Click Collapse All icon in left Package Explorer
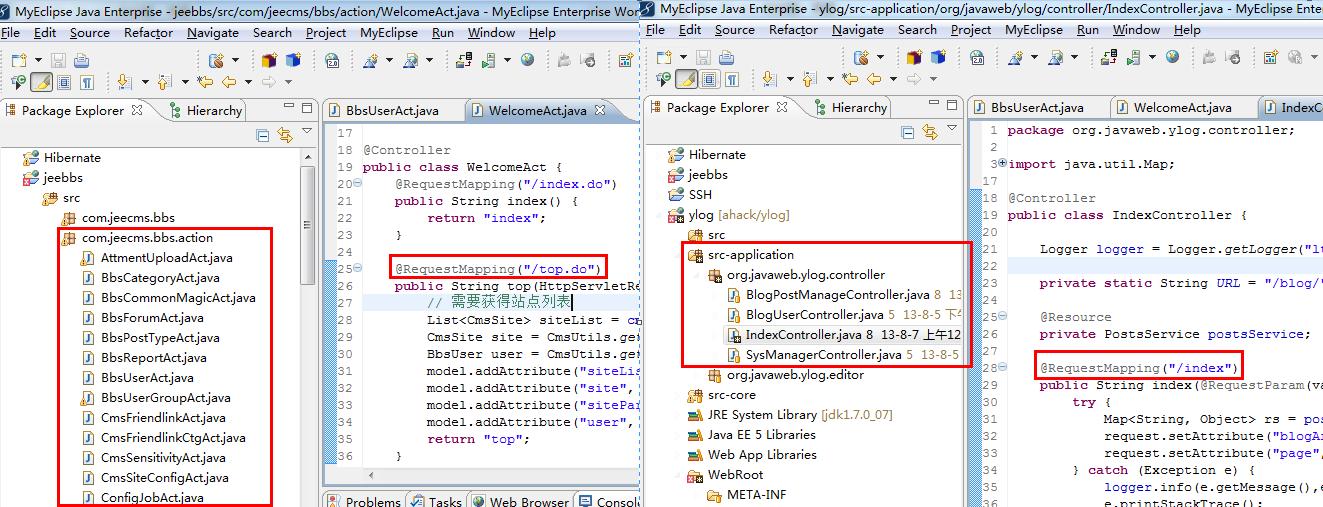 (x=263, y=135)
